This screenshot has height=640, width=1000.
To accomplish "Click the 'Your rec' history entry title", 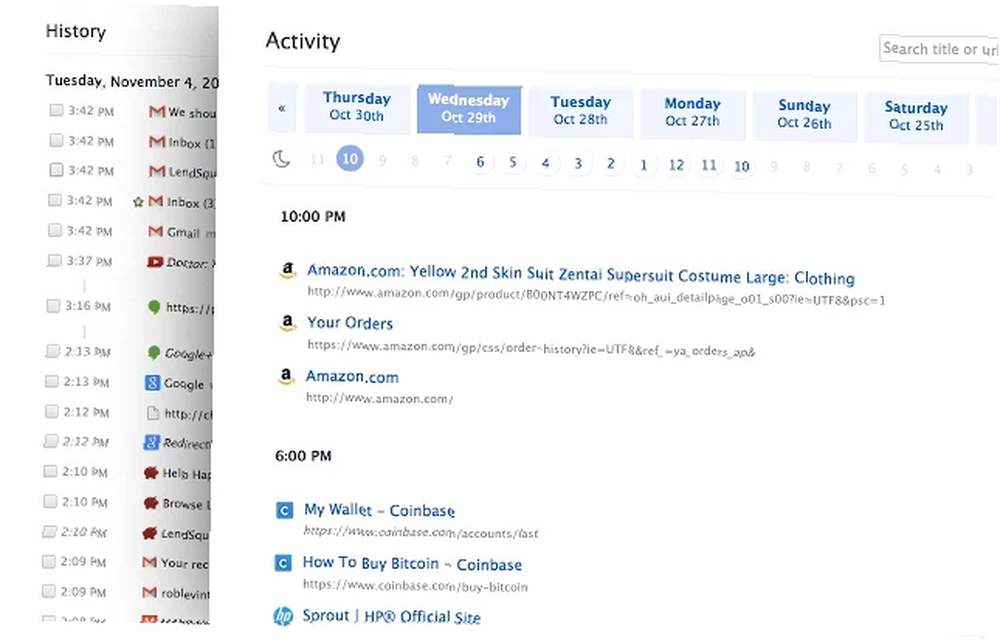I will (x=184, y=564).
